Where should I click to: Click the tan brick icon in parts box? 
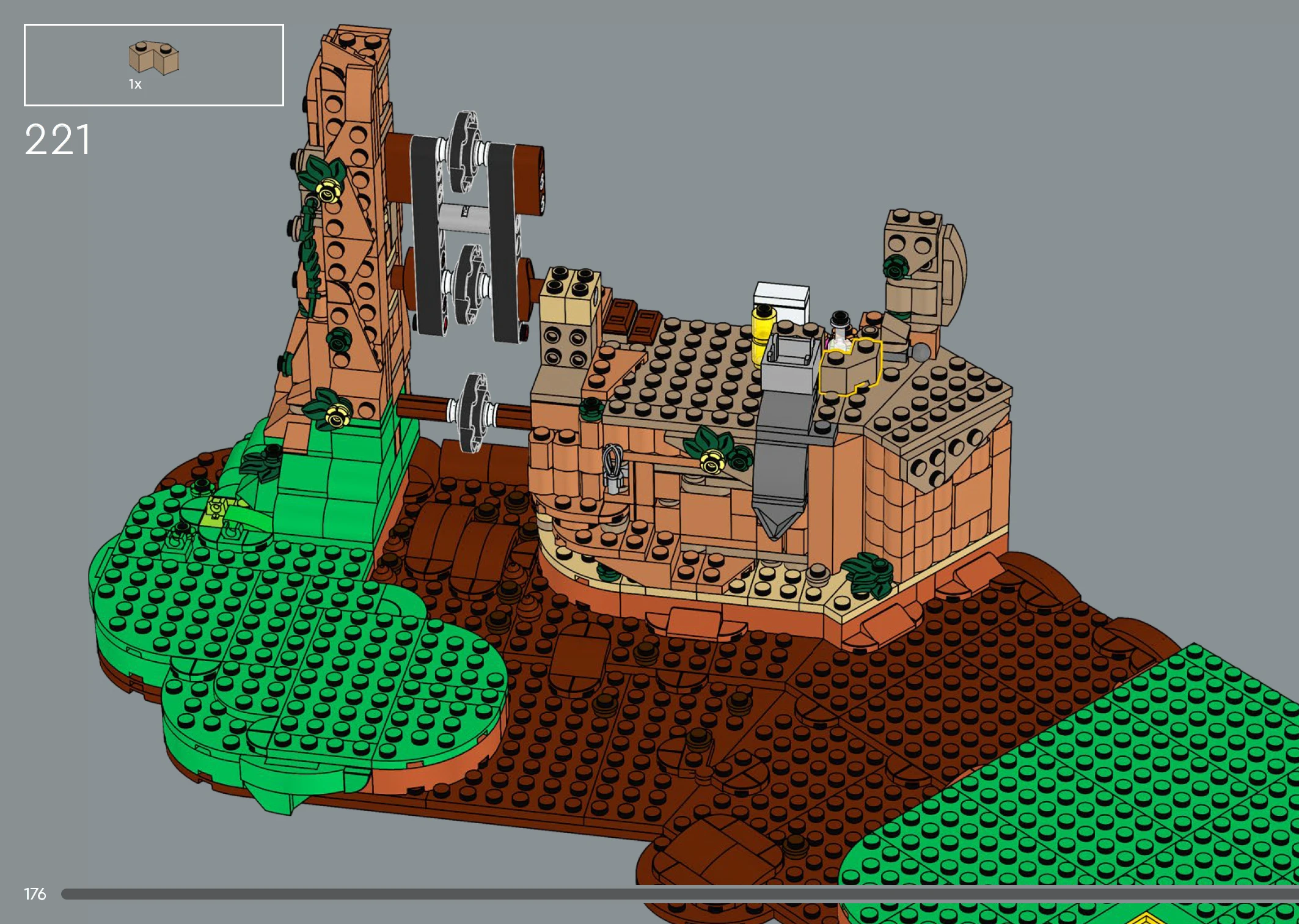153,57
